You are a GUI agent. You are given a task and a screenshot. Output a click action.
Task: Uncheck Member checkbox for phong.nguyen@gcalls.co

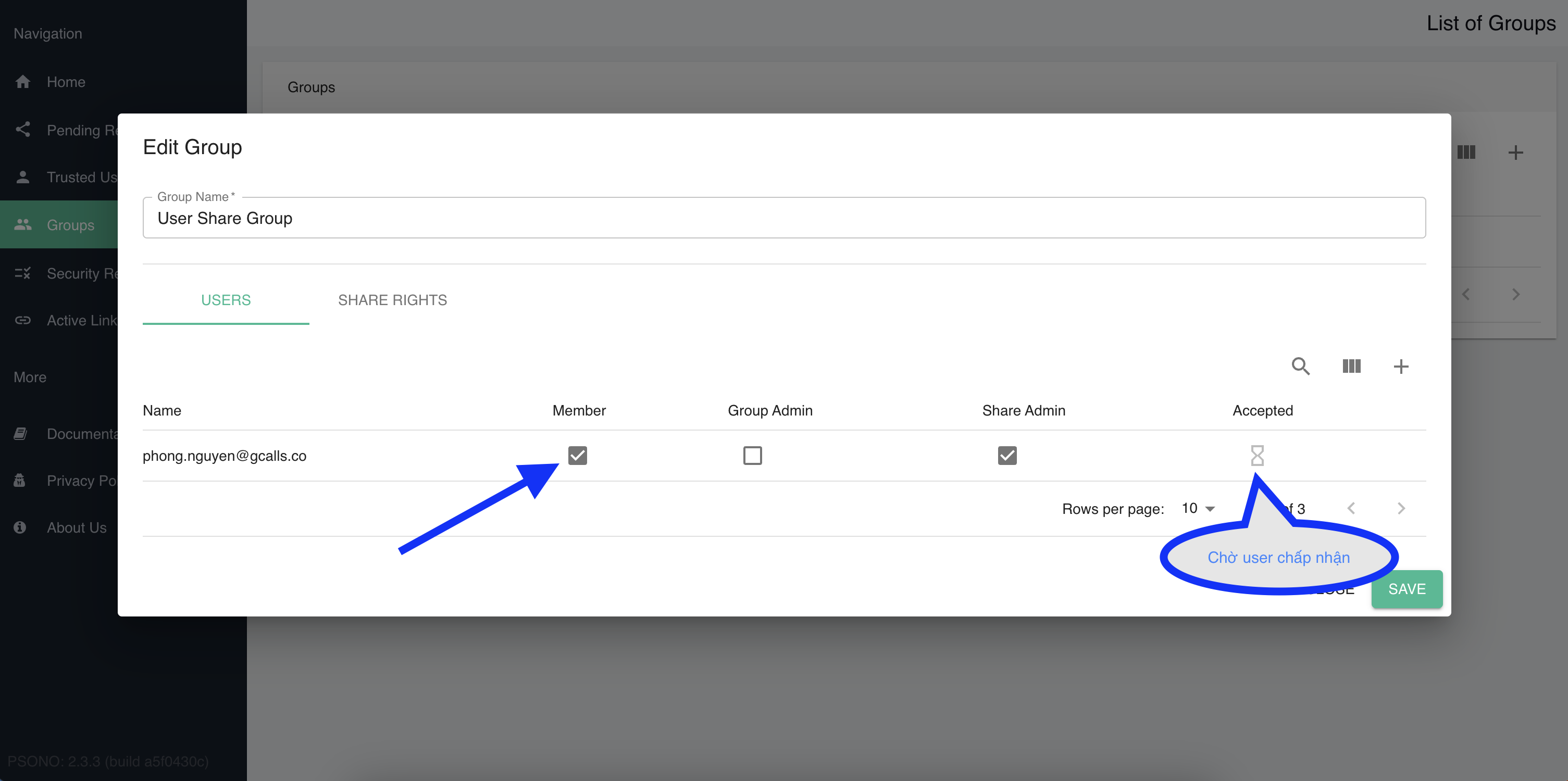click(x=577, y=456)
